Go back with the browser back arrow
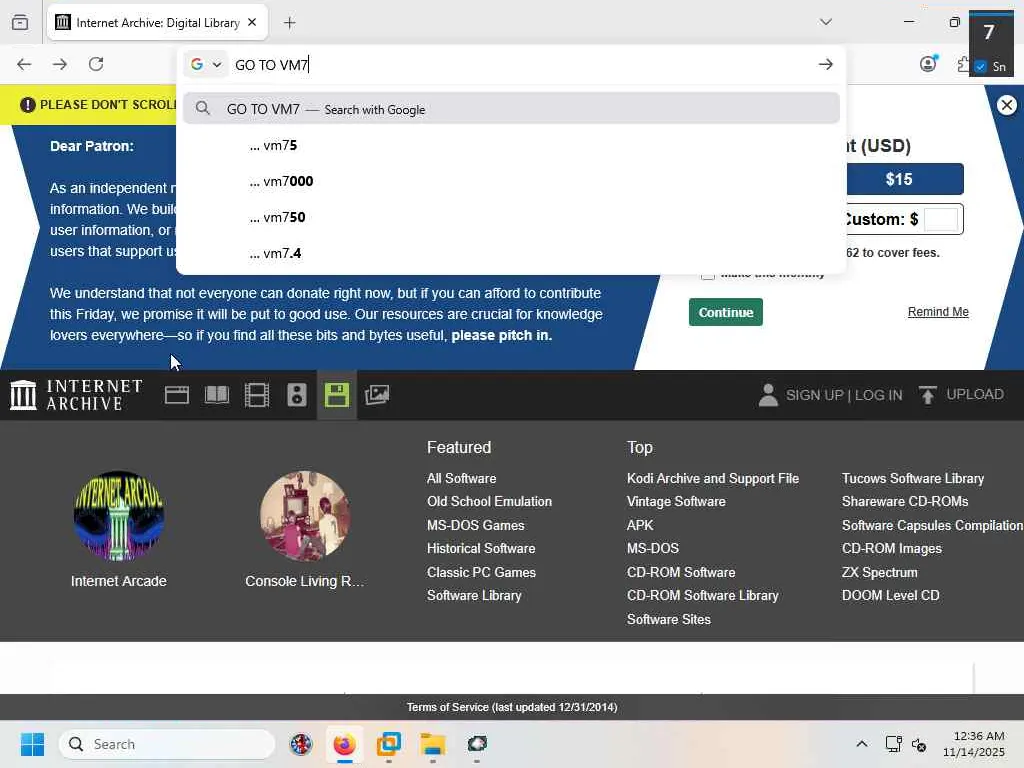This screenshot has height=768, width=1024. pos(24,64)
